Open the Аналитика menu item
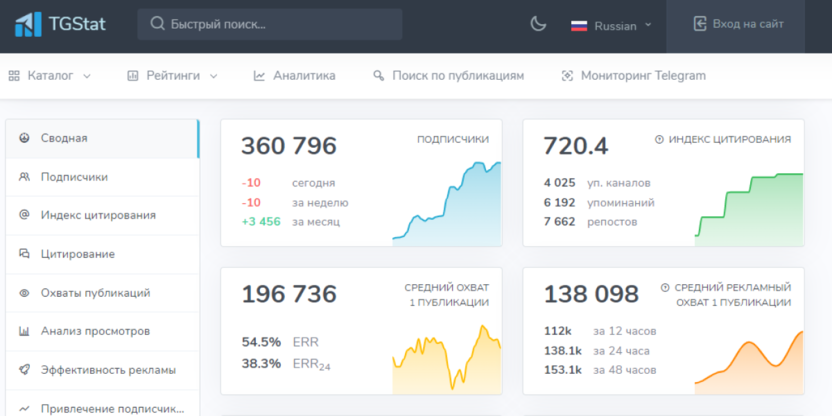The image size is (832, 416). [x=294, y=75]
